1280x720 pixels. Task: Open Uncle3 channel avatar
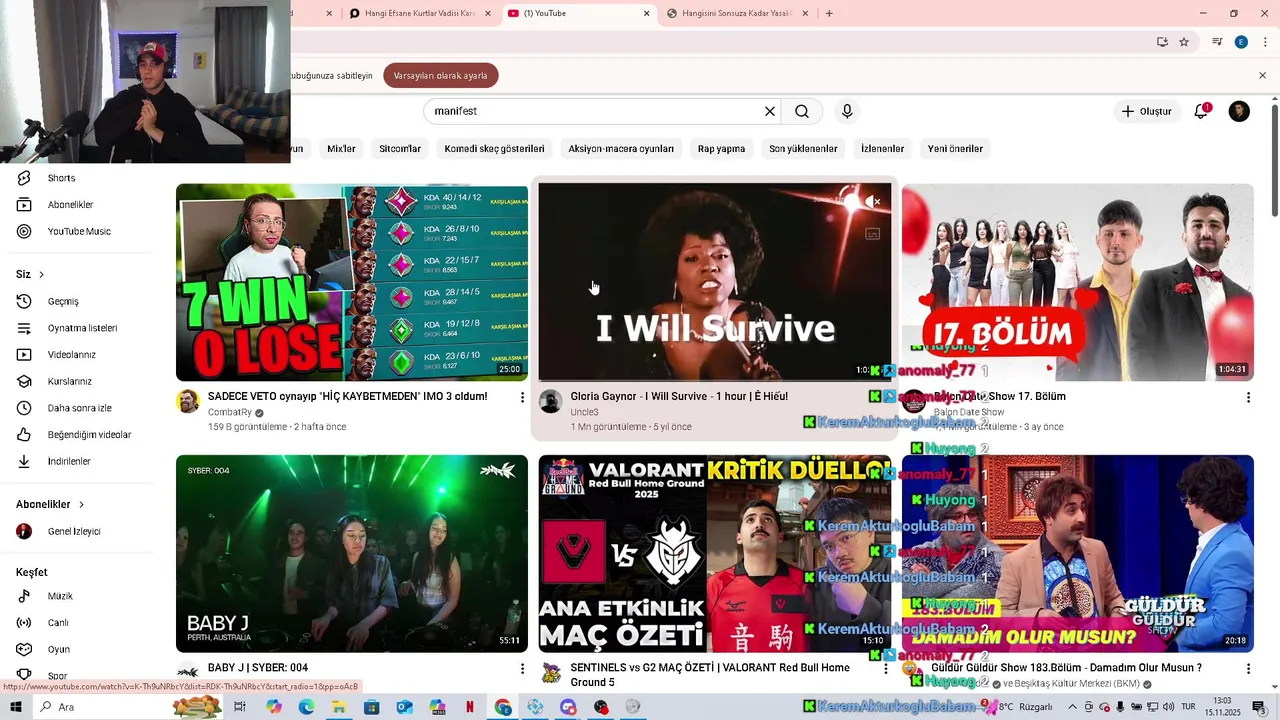pyautogui.click(x=550, y=402)
